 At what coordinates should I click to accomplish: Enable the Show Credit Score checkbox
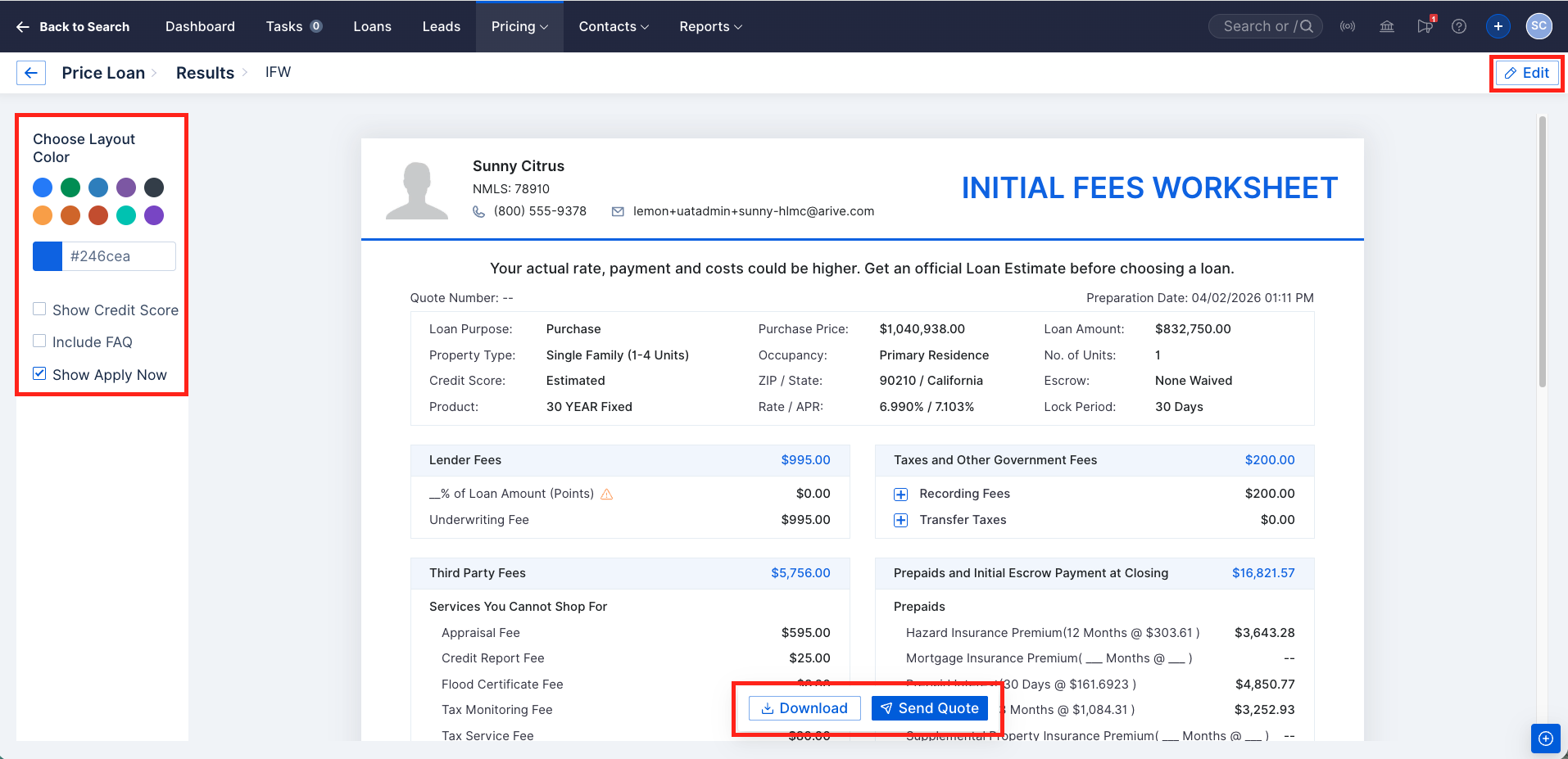[x=39, y=309]
